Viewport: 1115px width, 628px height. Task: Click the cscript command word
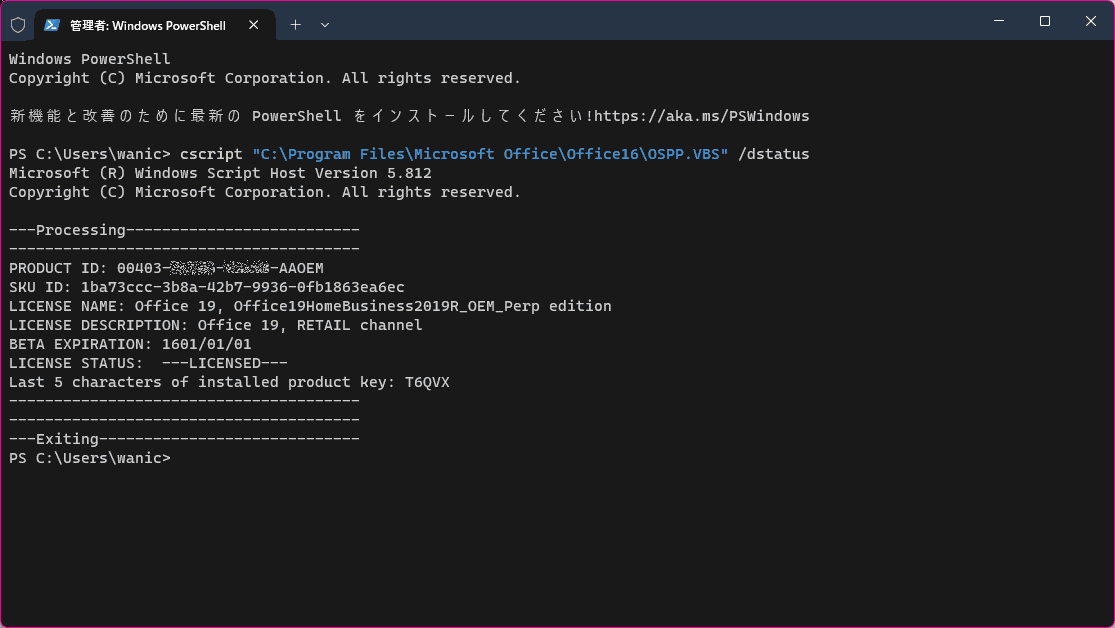[x=211, y=154]
